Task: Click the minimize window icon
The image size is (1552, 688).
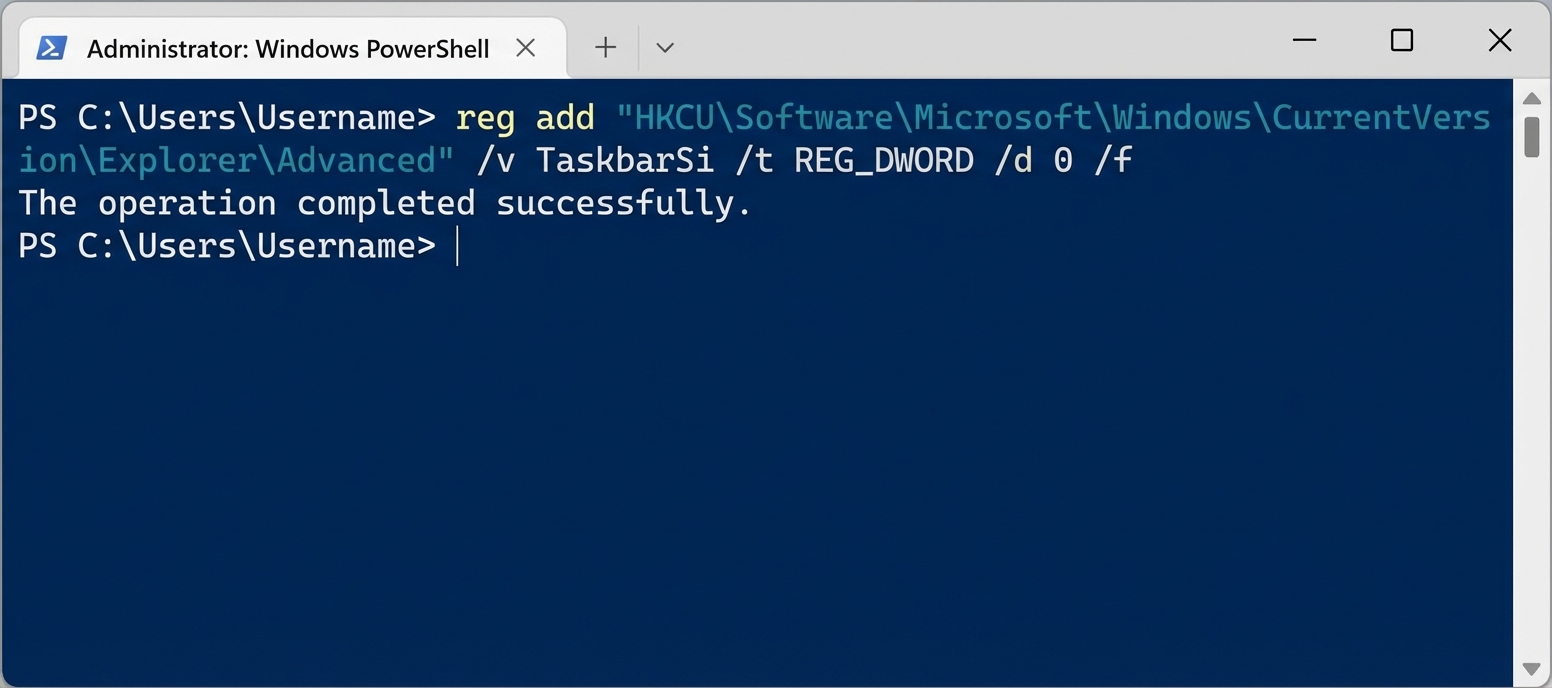Action: pos(1303,41)
